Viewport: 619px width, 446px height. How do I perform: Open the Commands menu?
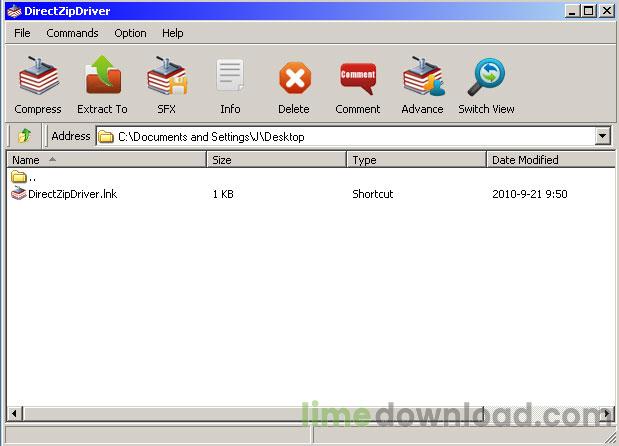coord(72,33)
